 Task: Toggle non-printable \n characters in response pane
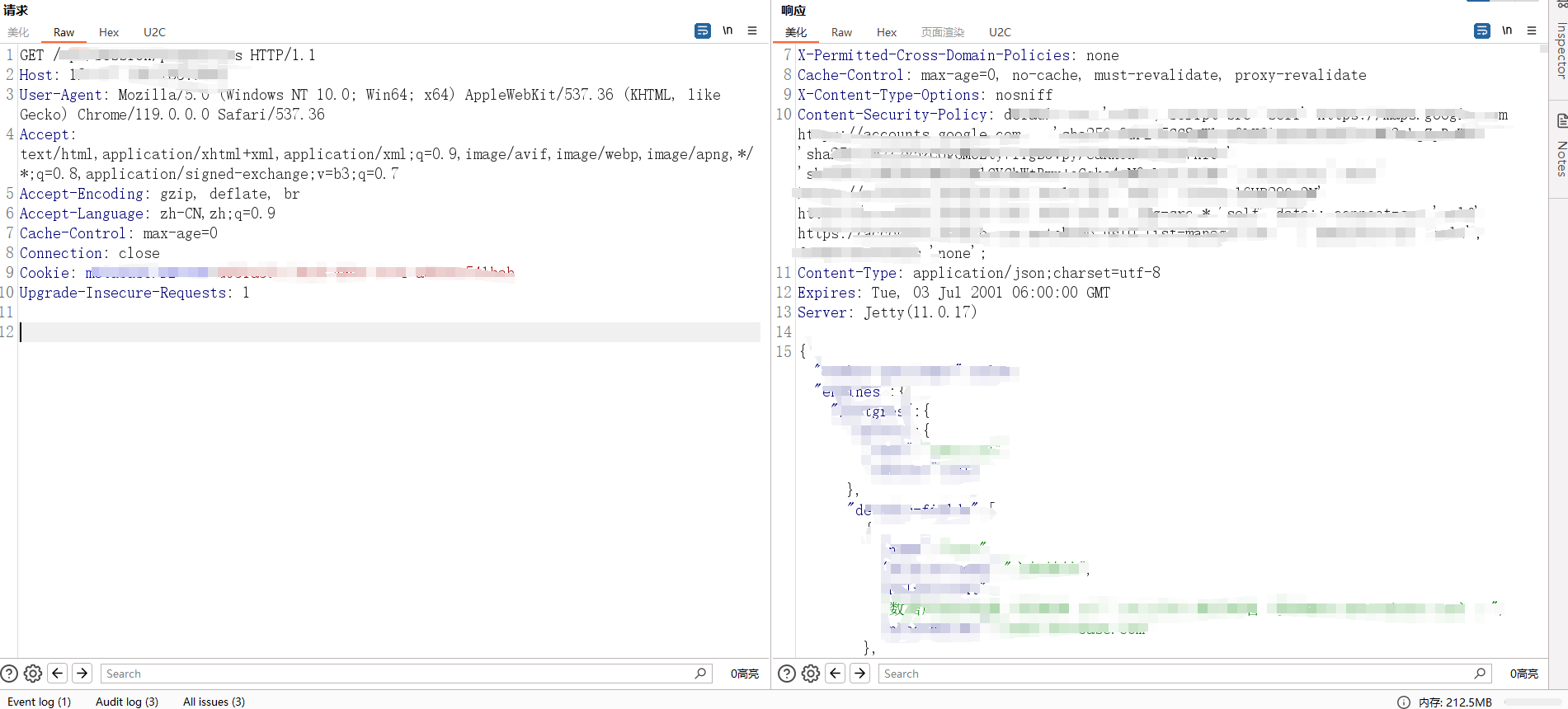pos(1507,31)
